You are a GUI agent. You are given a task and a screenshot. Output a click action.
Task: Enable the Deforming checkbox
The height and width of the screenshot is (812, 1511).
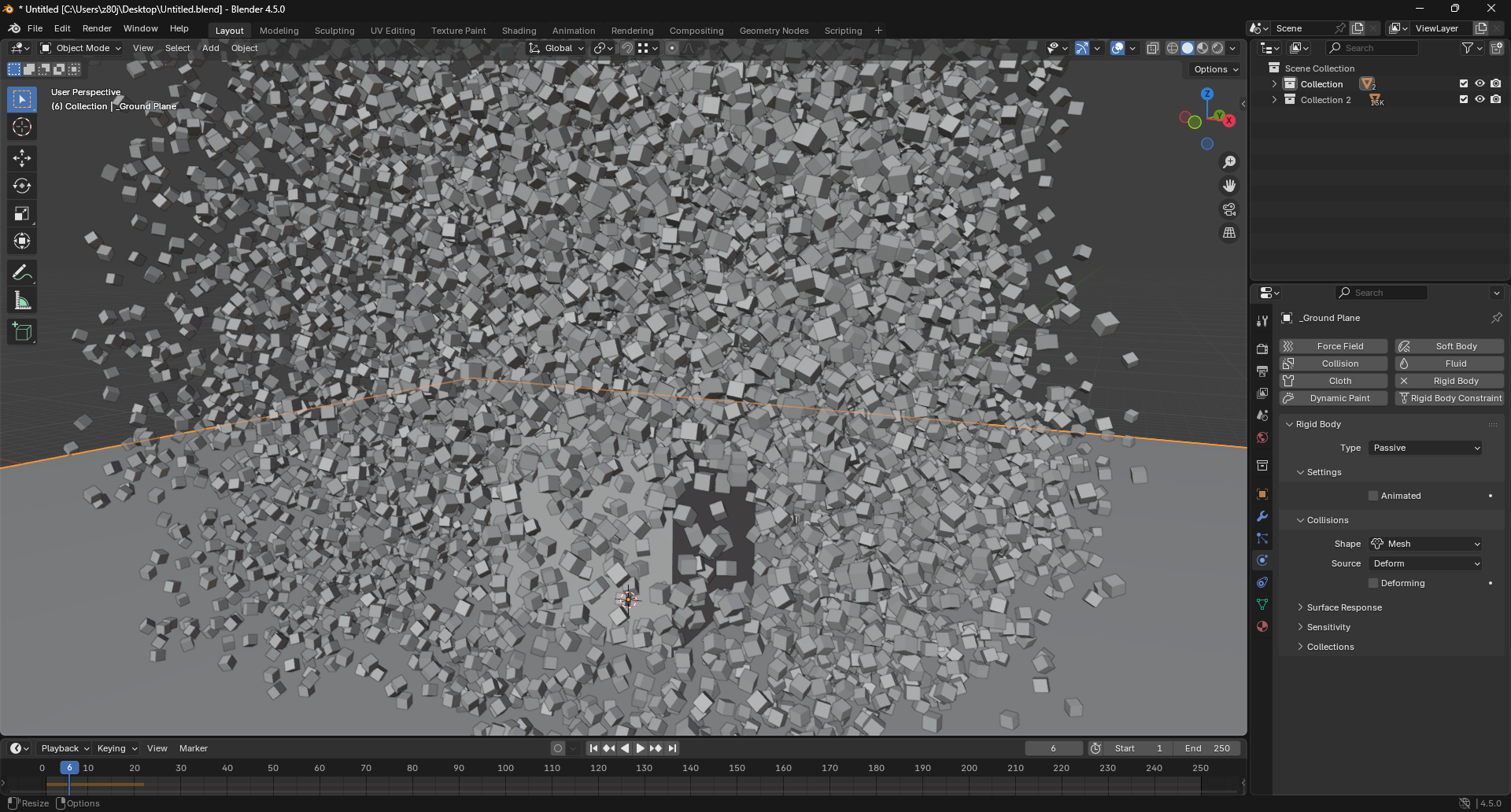pos(1373,583)
